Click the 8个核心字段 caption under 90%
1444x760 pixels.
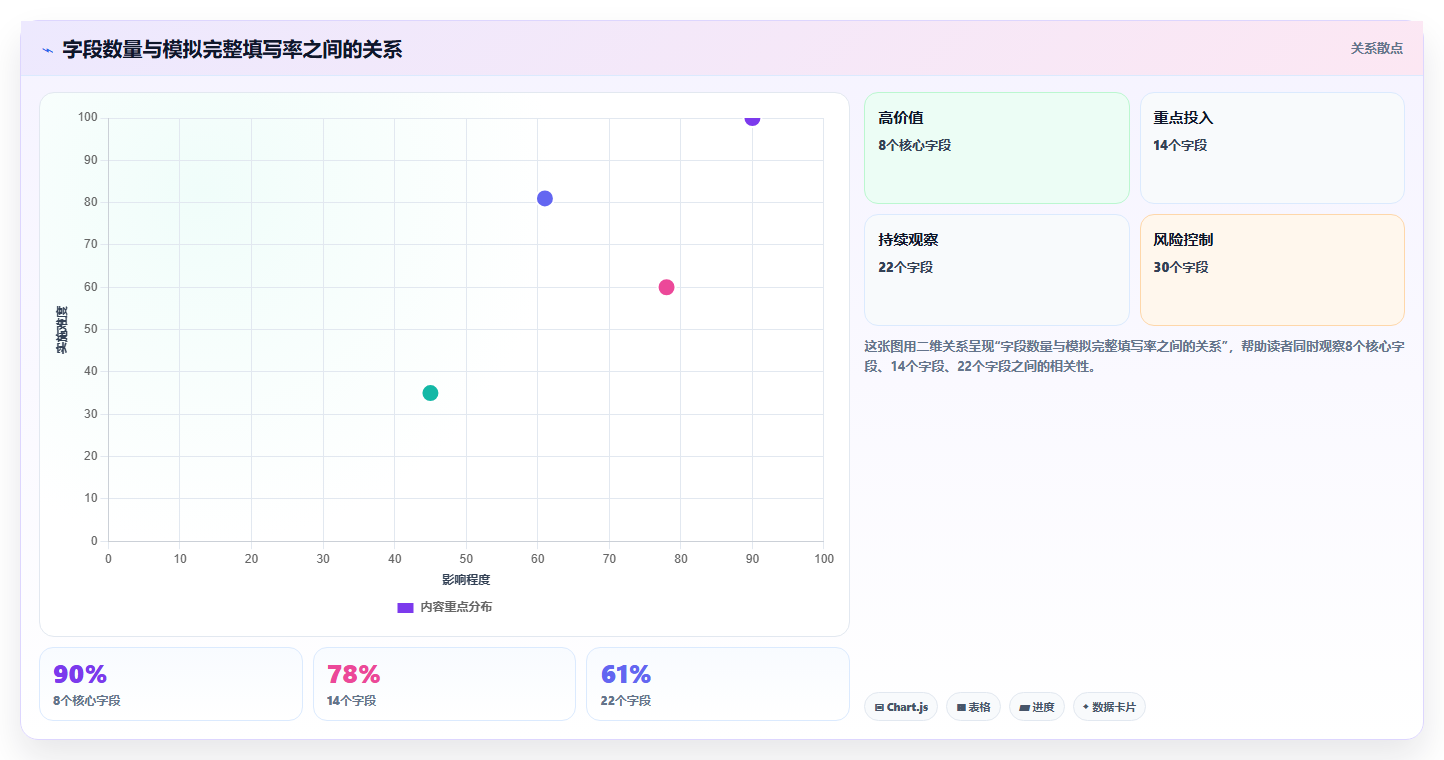pos(87,701)
